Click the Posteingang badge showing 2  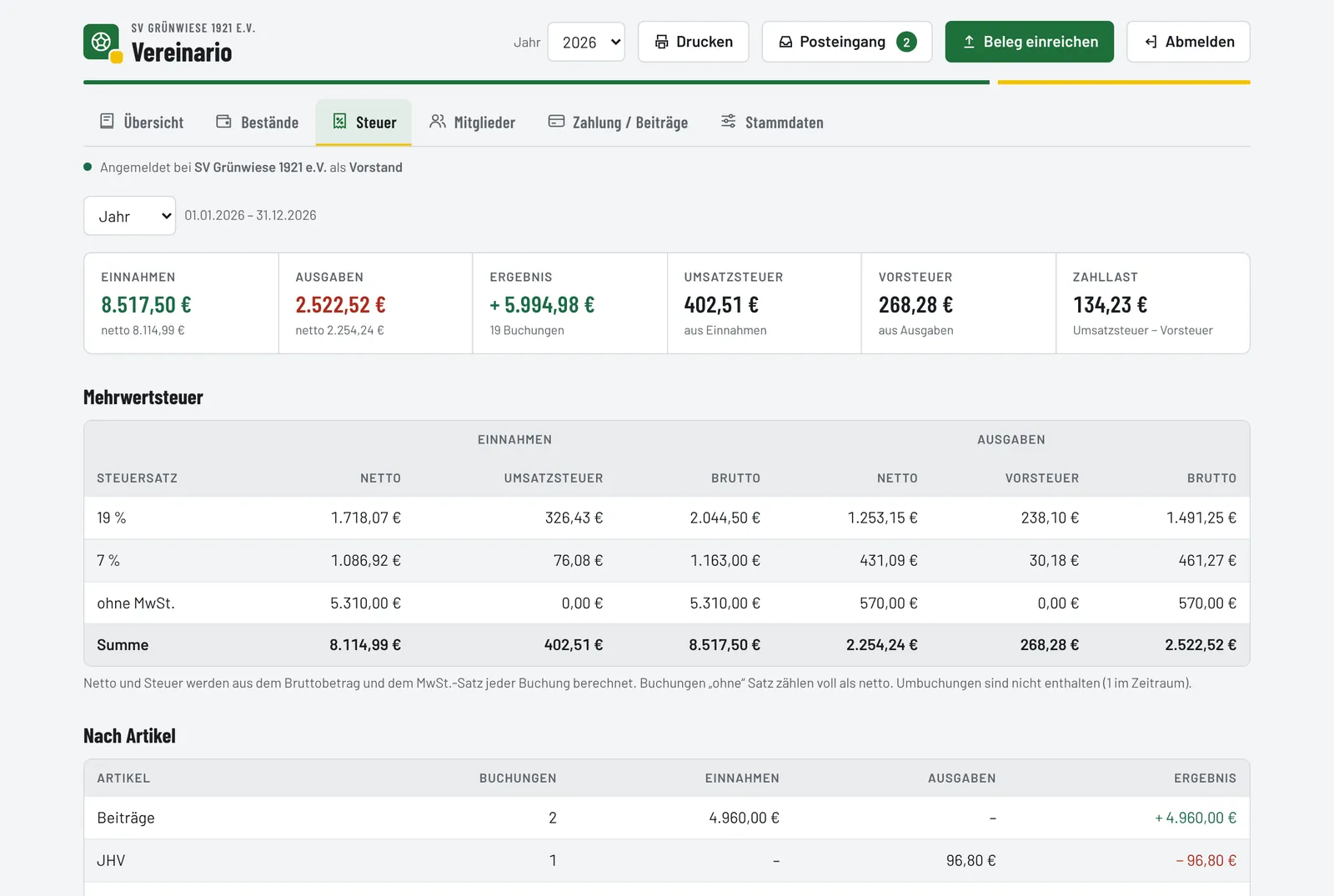click(x=906, y=42)
